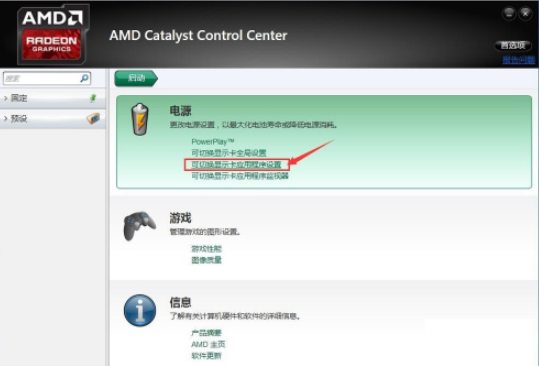Image resolution: width=539 pixels, height=366 pixels.
Task: Click the AMD Catalyst Control Center title
Action: (198, 35)
